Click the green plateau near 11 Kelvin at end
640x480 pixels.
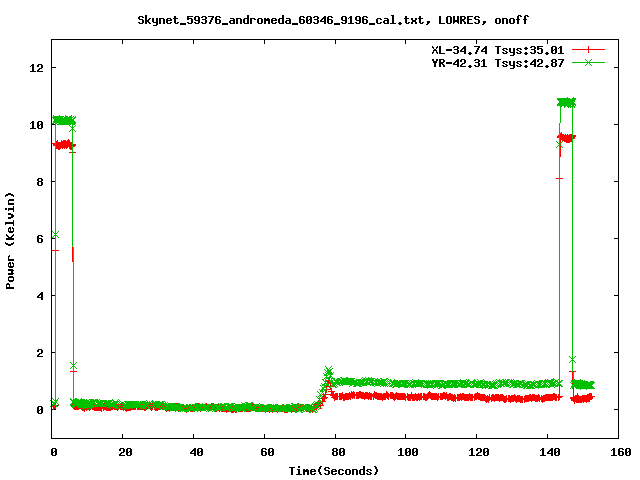(x=566, y=102)
